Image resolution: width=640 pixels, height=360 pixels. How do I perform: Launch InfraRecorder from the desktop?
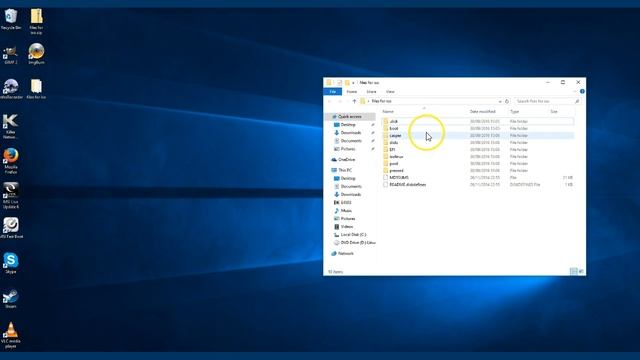(x=11, y=89)
